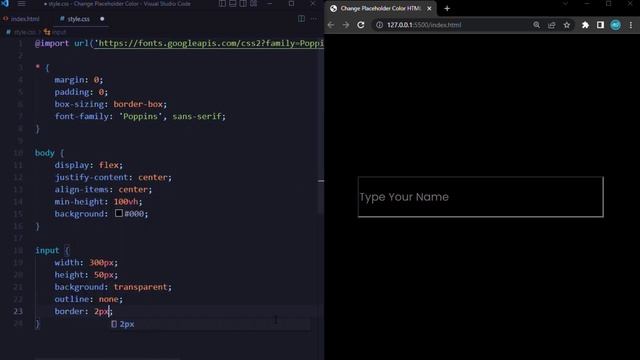Click the editor vertical scrollbar marker

point(321,181)
